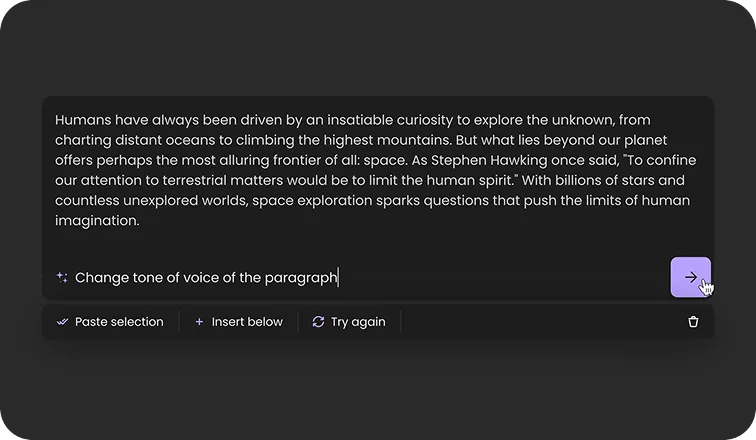Click the double-check icon of Paste selection
Screen dimensions: 756x440
point(63,322)
